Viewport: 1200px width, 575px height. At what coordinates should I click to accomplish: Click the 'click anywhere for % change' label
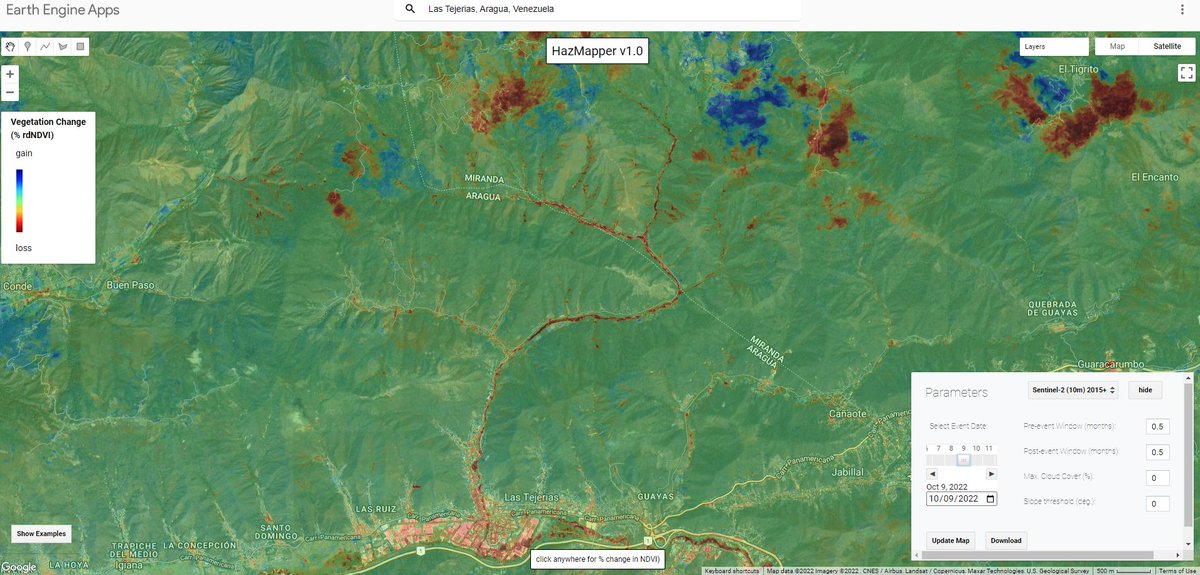599,560
